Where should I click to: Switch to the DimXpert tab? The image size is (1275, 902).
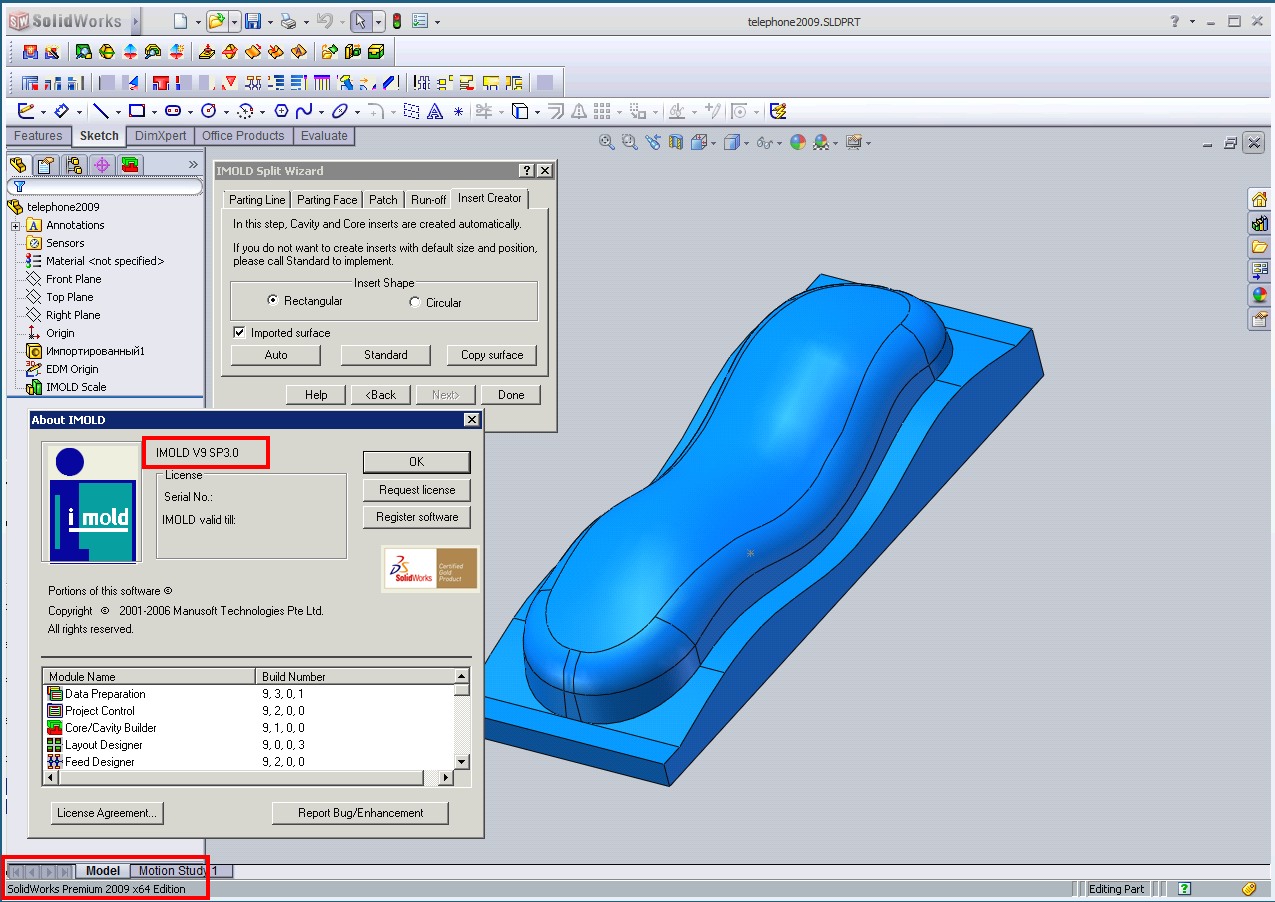[x=161, y=136]
